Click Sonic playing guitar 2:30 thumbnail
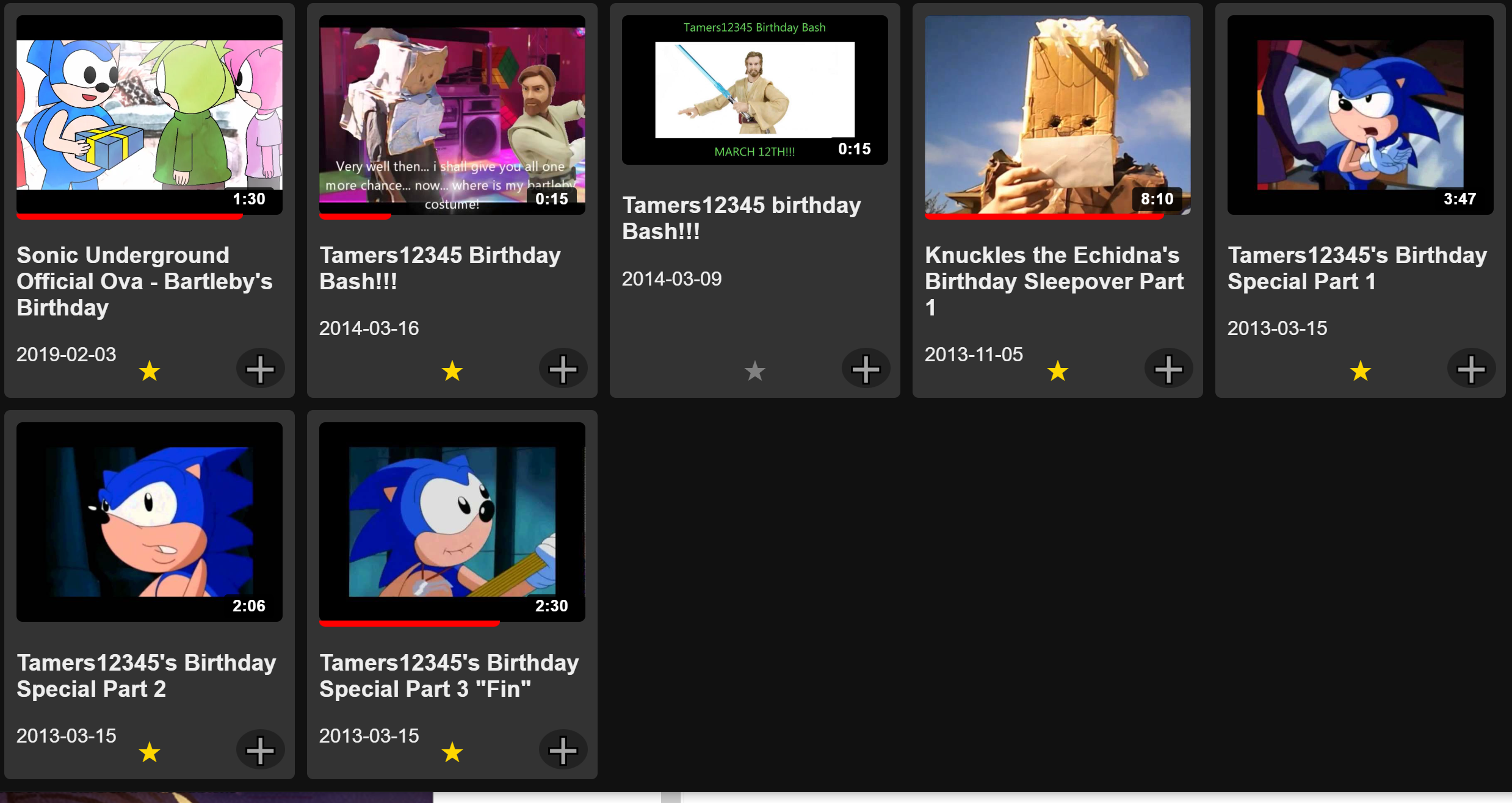Viewport: 1512px width, 803px height. (452, 522)
